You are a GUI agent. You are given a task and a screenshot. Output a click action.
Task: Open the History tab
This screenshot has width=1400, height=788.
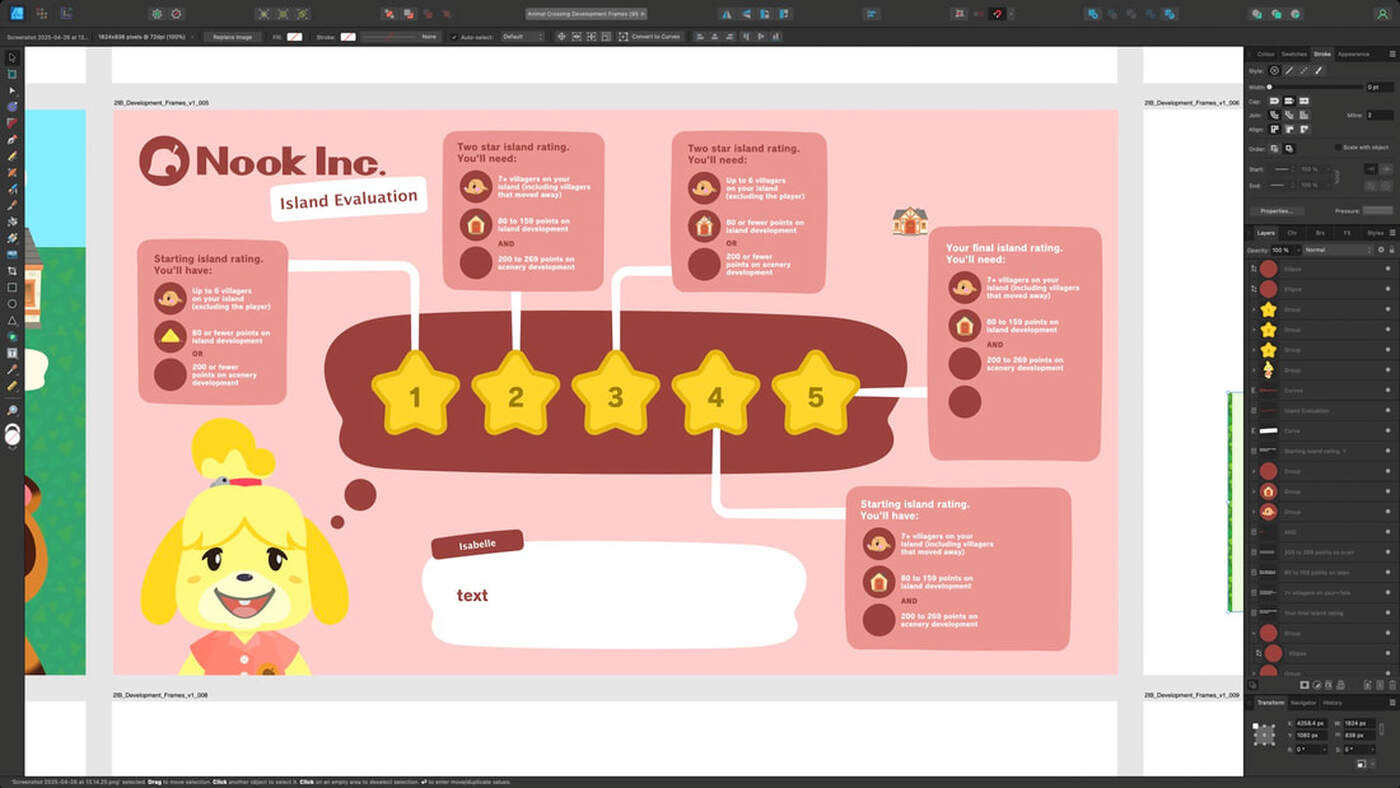tap(1332, 703)
